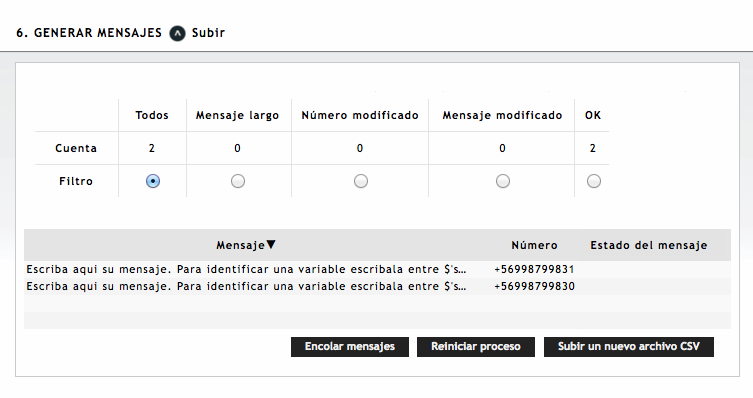
Task: Select message row for +56998799830
Action: click(x=377, y=287)
